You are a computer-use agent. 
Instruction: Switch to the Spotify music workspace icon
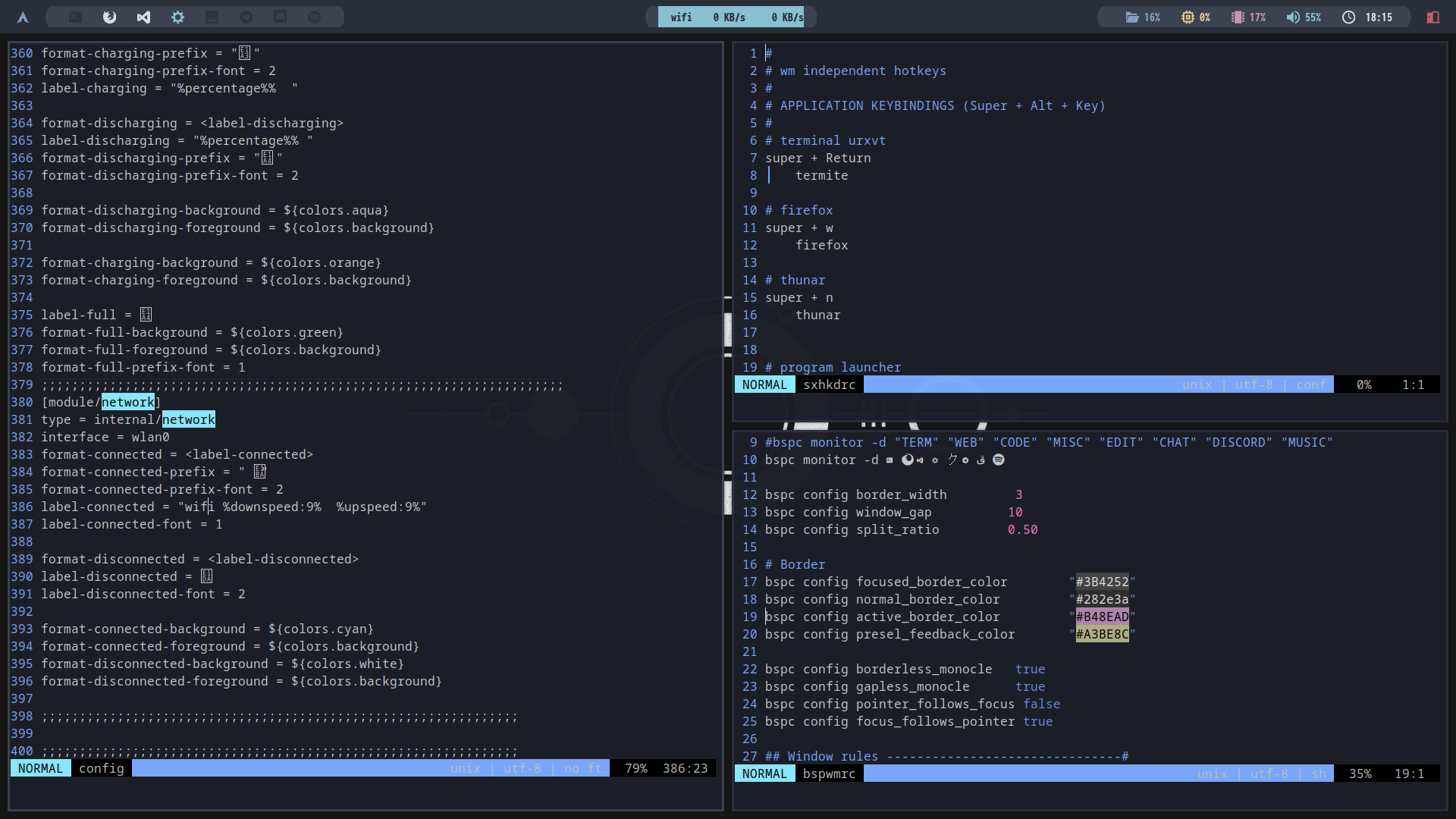pyautogui.click(x=314, y=17)
